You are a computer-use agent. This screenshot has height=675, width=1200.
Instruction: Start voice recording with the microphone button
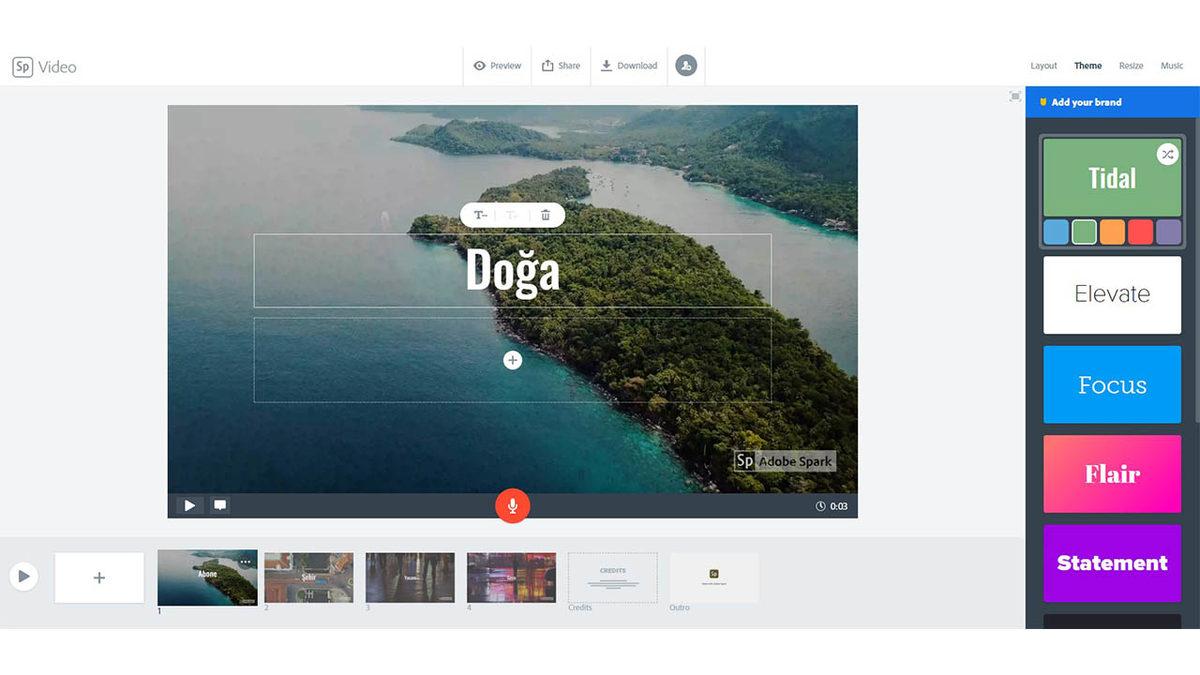pos(512,505)
